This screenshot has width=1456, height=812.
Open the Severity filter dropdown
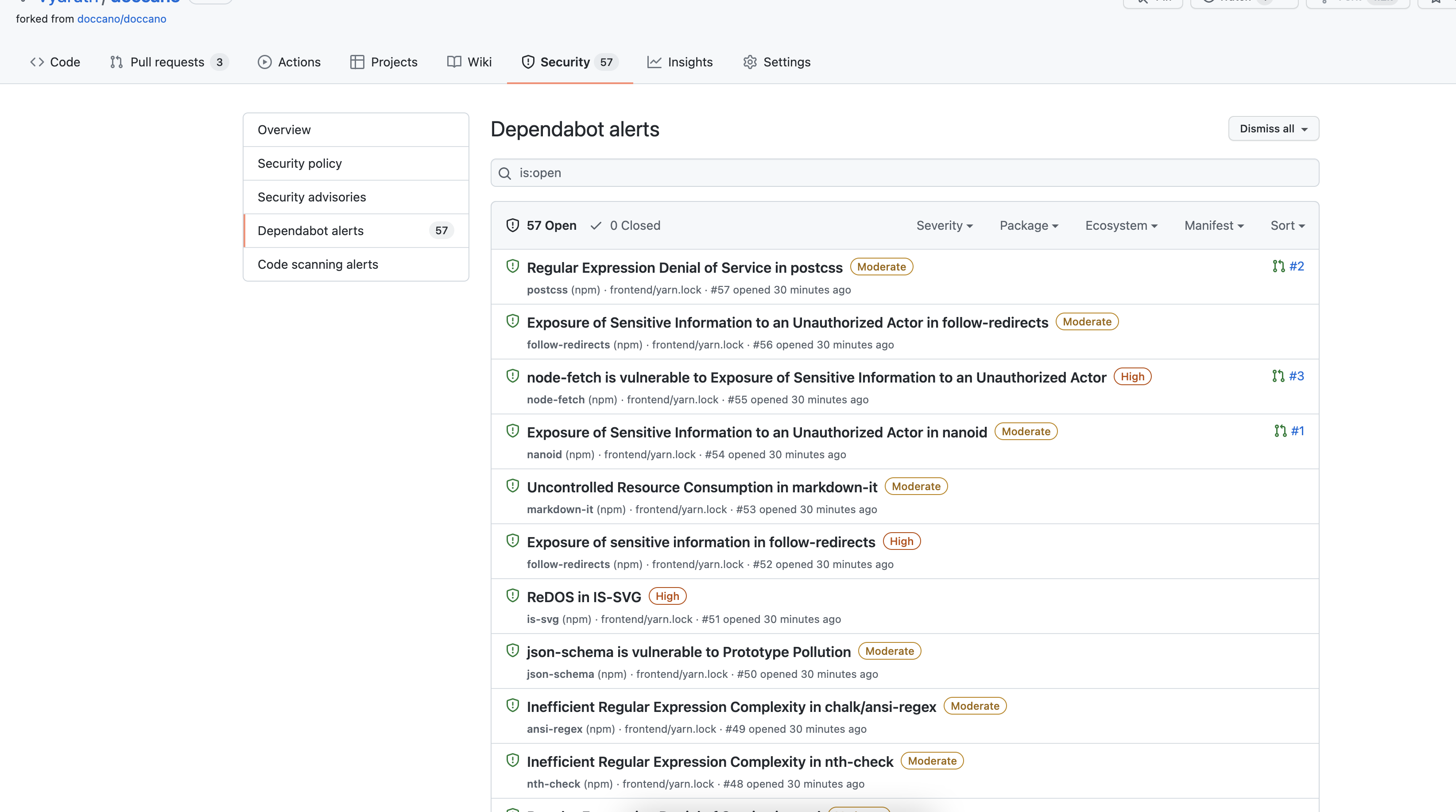click(944, 225)
